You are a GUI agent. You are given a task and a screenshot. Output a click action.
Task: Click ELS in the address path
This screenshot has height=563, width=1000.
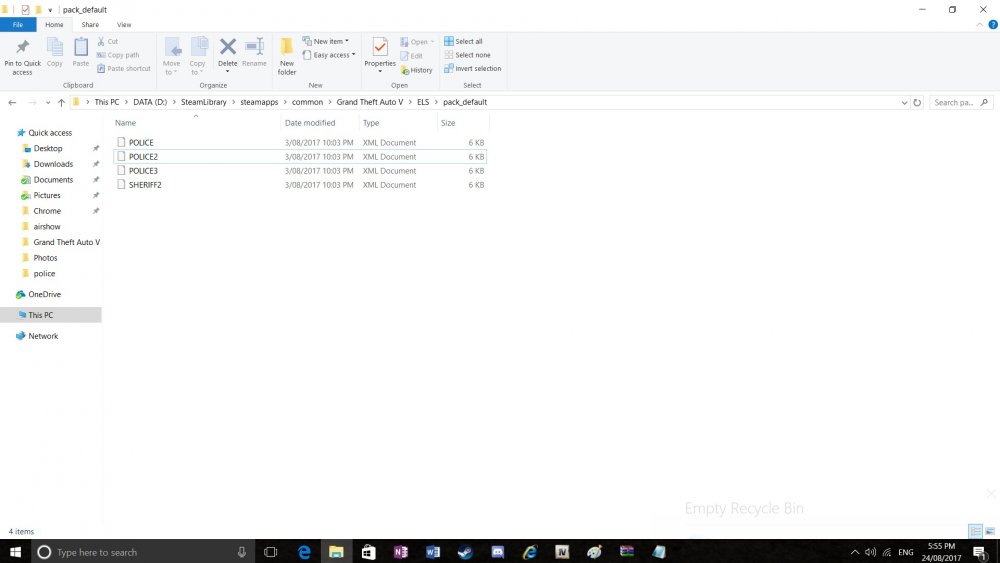tap(423, 102)
